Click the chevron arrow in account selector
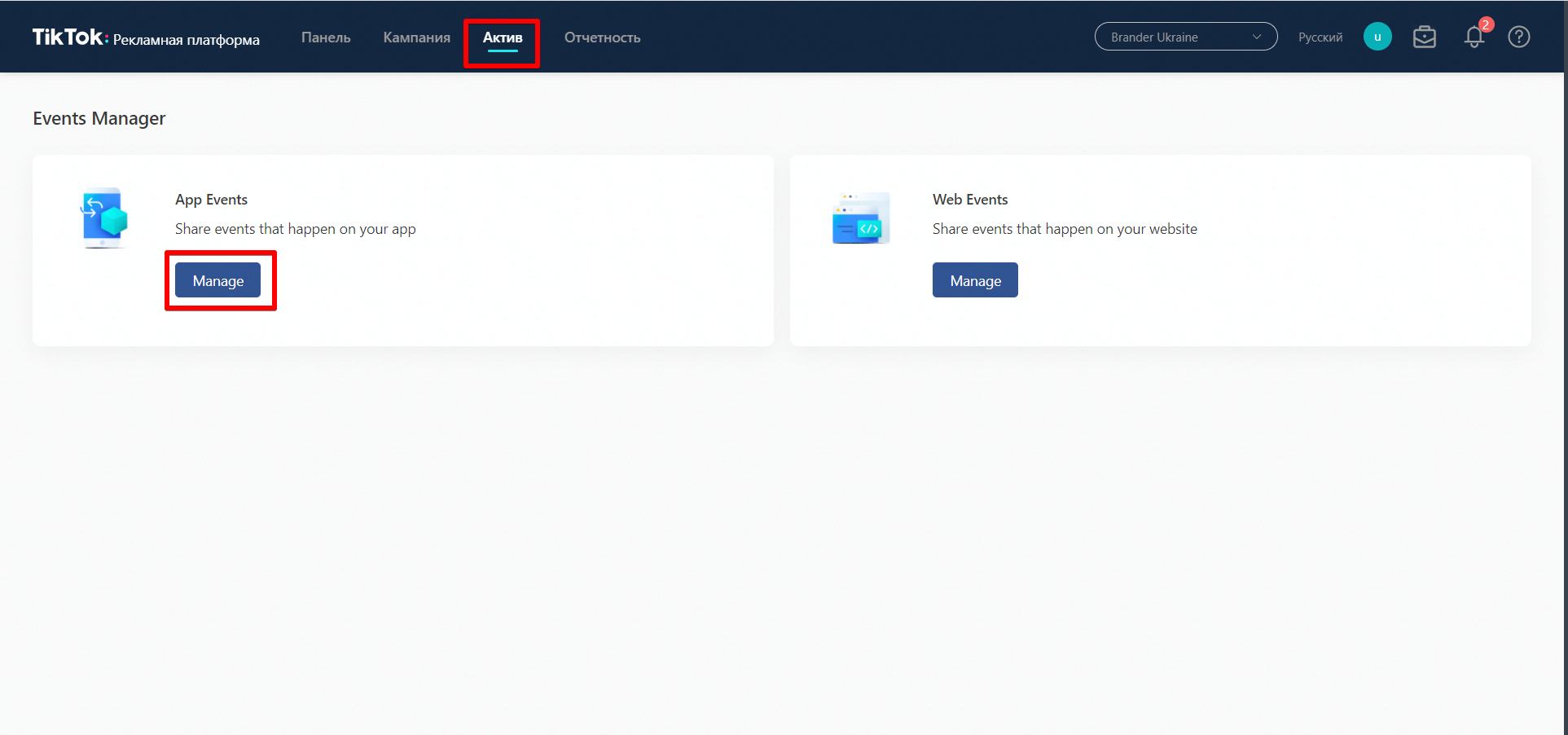The image size is (1568, 735). point(1256,37)
